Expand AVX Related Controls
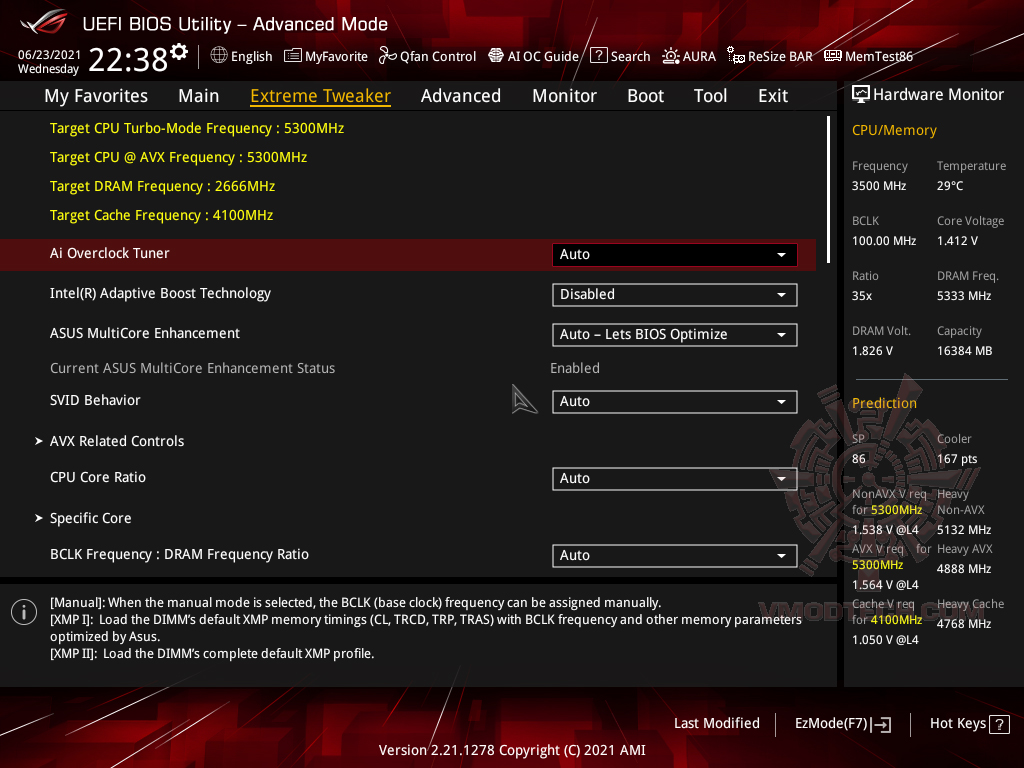This screenshot has height=768, width=1024. click(x=117, y=441)
